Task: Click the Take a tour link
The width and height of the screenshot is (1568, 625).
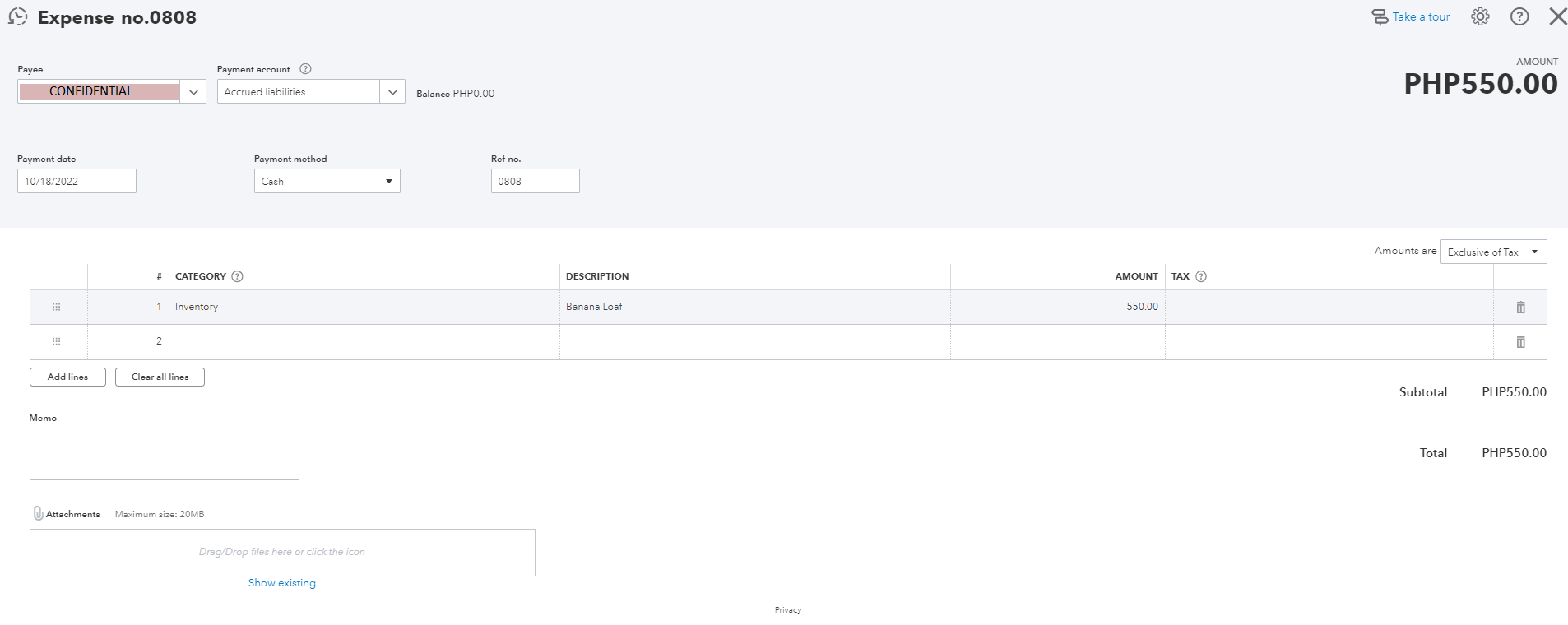Action: [x=1421, y=16]
